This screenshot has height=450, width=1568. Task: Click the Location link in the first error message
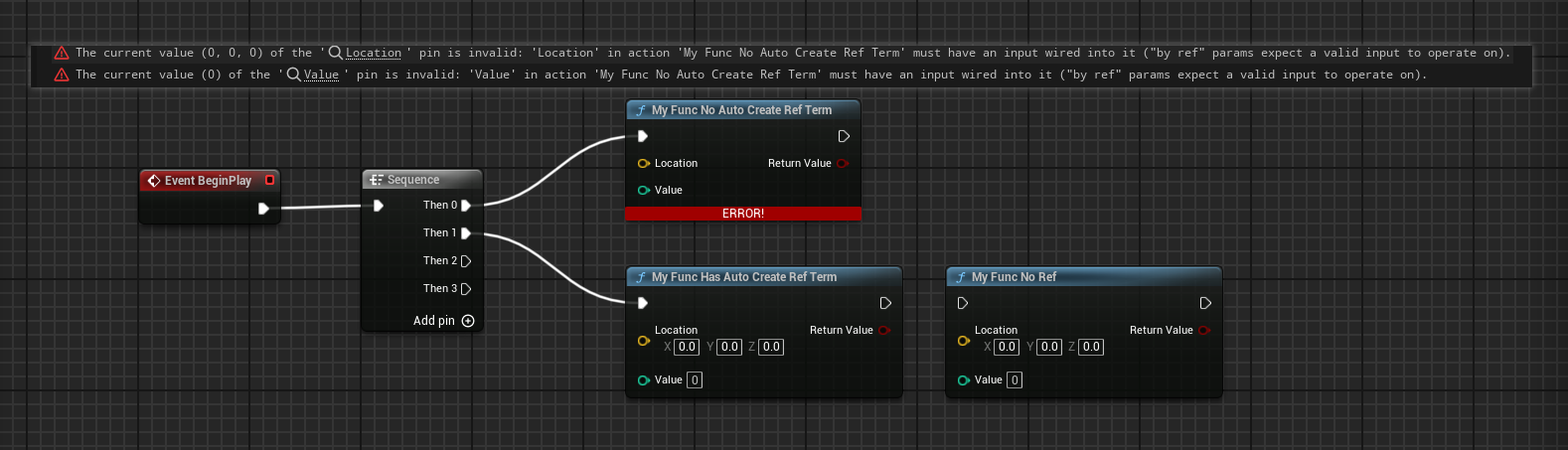click(x=374, y=53)
